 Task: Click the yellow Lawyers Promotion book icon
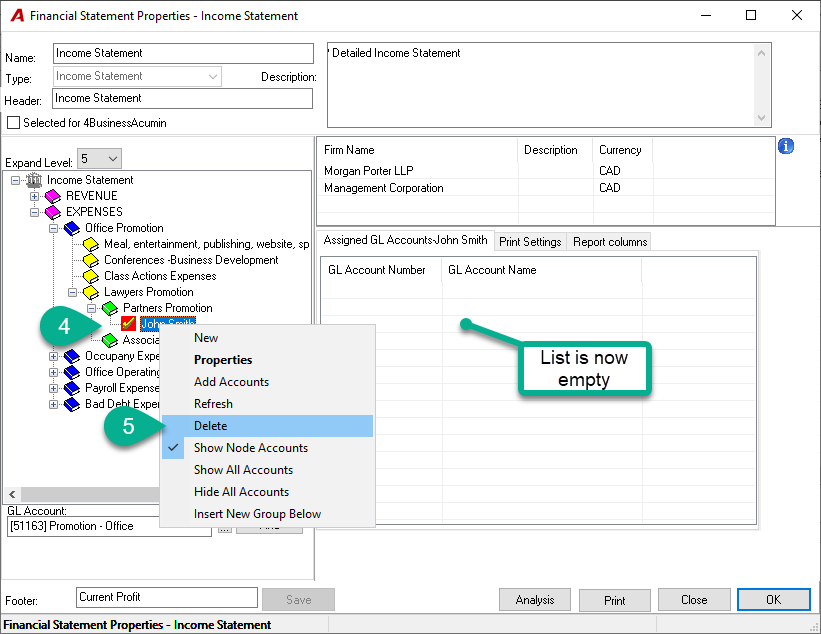pyautogui.click(x=91, y=292)
